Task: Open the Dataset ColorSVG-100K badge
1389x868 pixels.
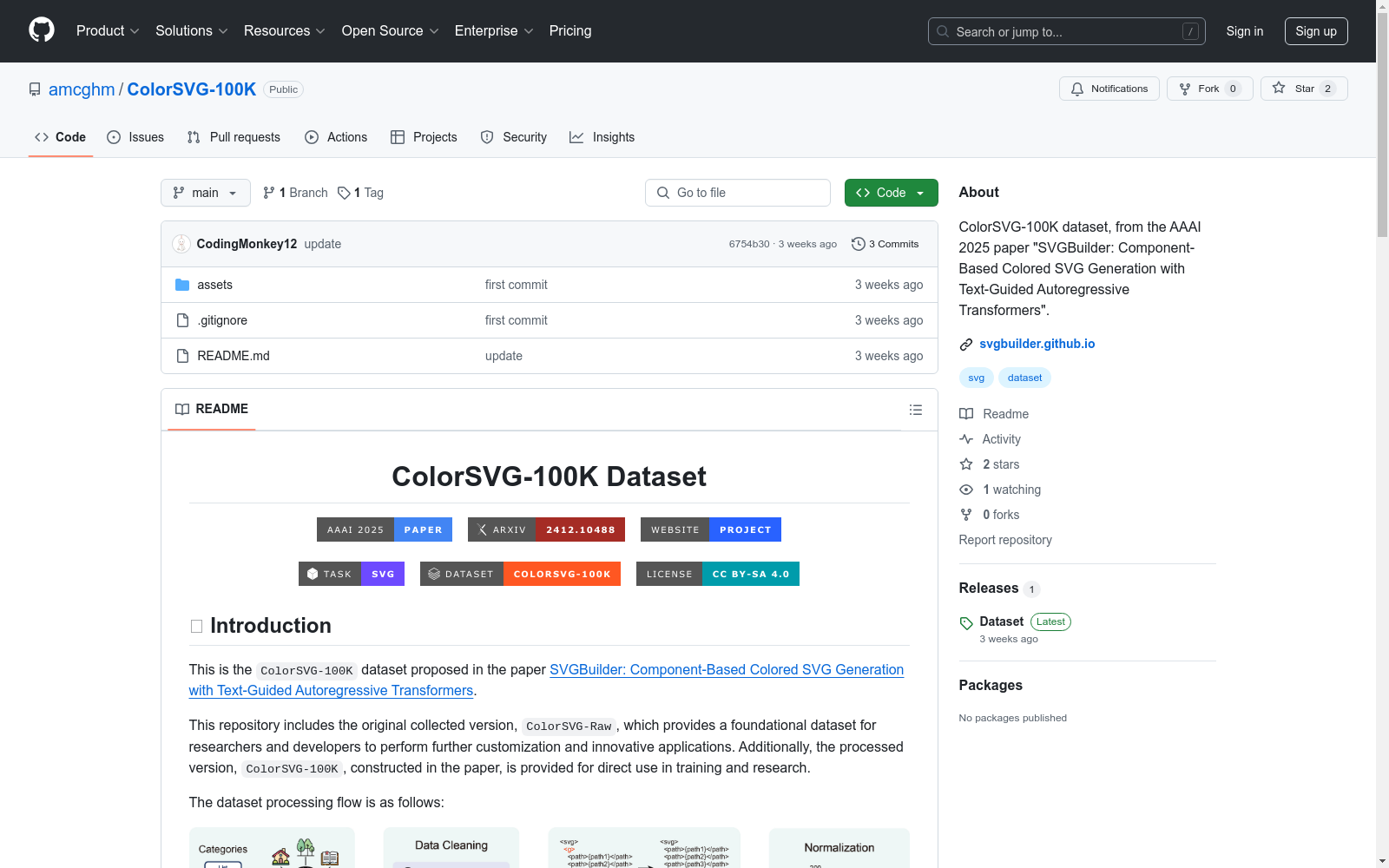Action: point(520,574)
